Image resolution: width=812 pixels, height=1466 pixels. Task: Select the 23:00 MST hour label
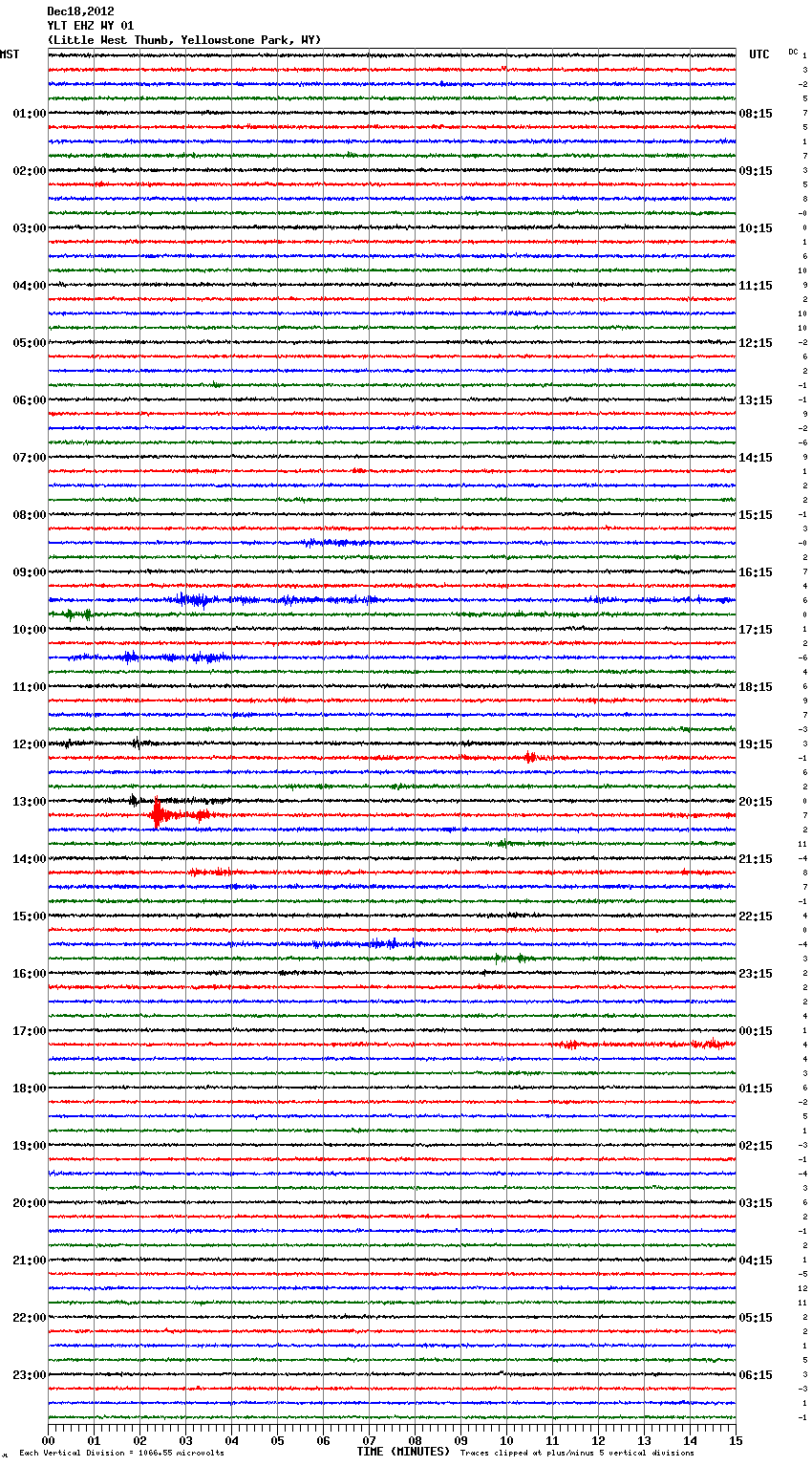[30, 1375]
